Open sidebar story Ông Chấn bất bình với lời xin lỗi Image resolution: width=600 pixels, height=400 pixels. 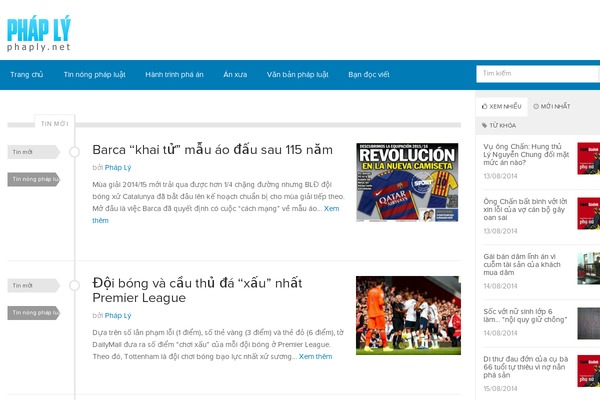[x=525, y=209]
